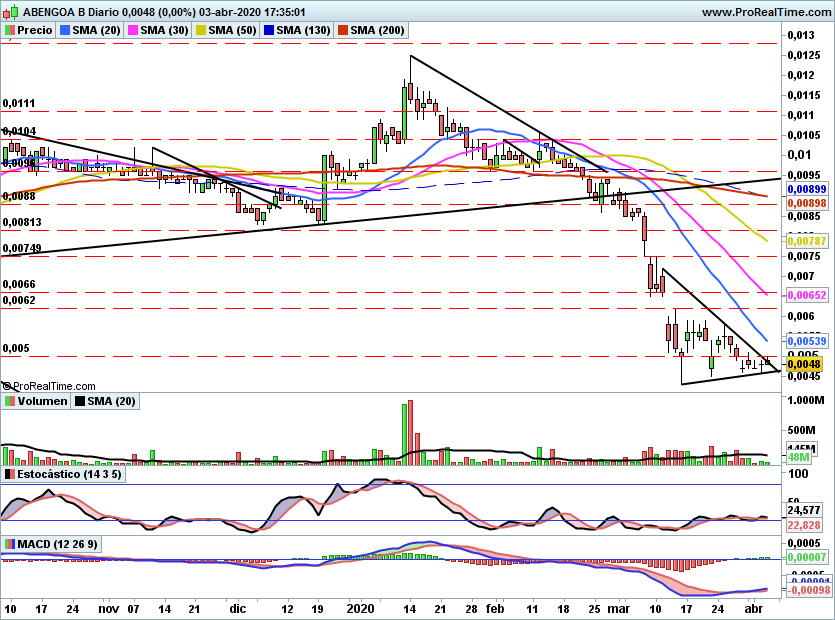Toggle the SMA (130) legend entry

click(297, 30)
